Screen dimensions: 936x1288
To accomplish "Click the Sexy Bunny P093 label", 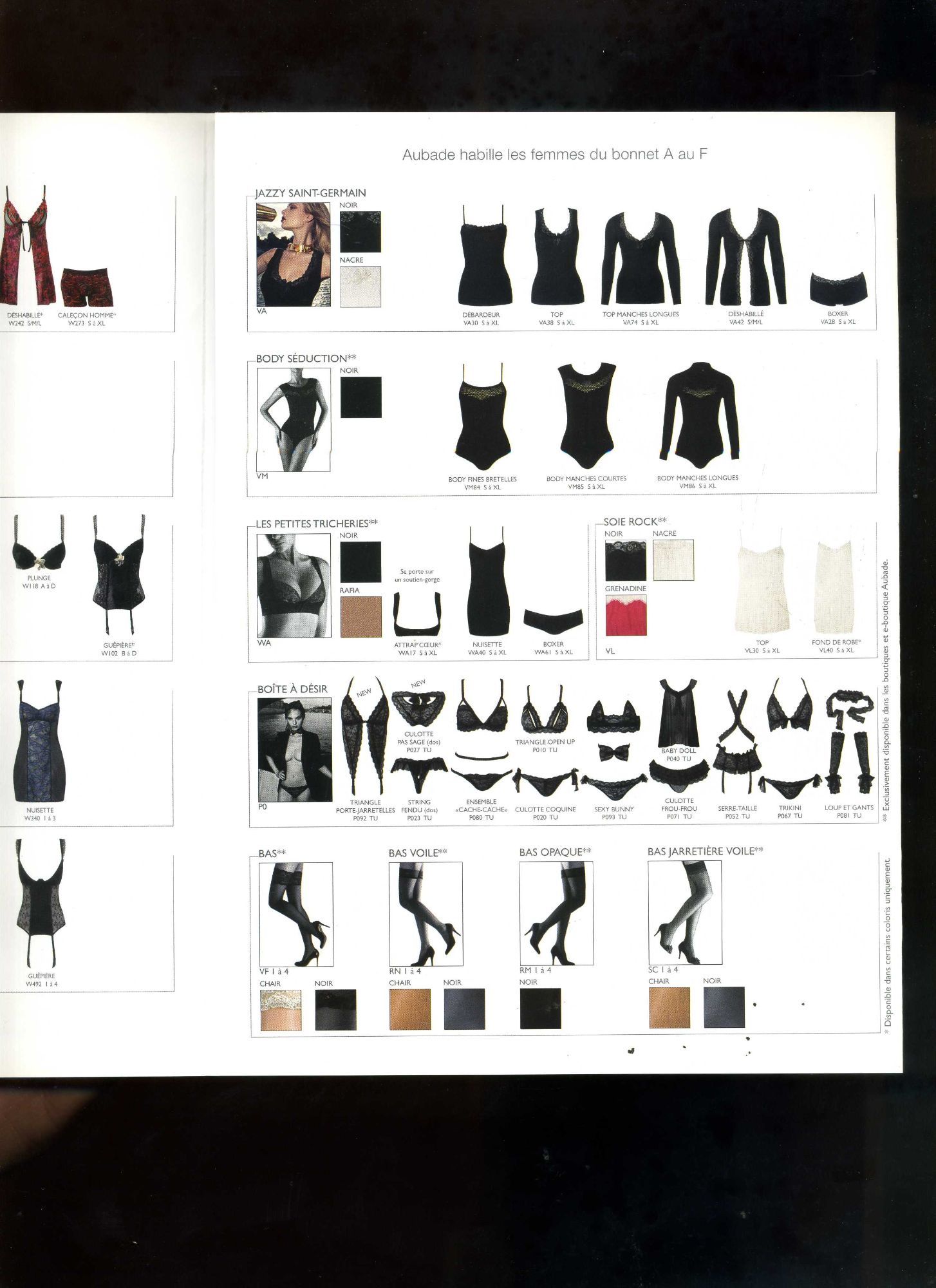I will pos(614,813).
